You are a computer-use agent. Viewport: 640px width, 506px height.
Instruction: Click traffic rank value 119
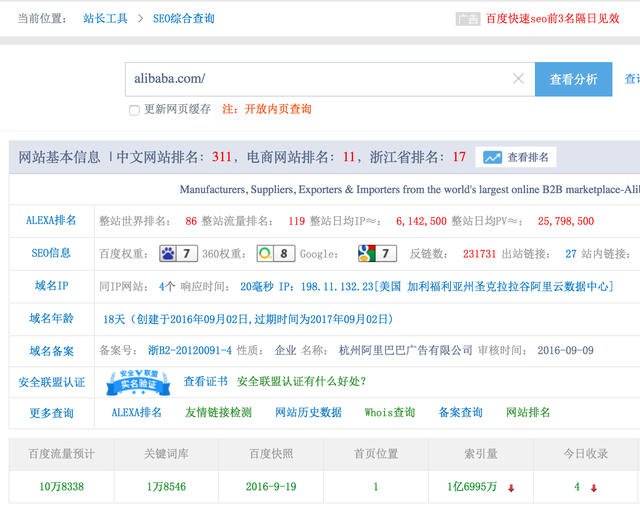coord(297,221)
